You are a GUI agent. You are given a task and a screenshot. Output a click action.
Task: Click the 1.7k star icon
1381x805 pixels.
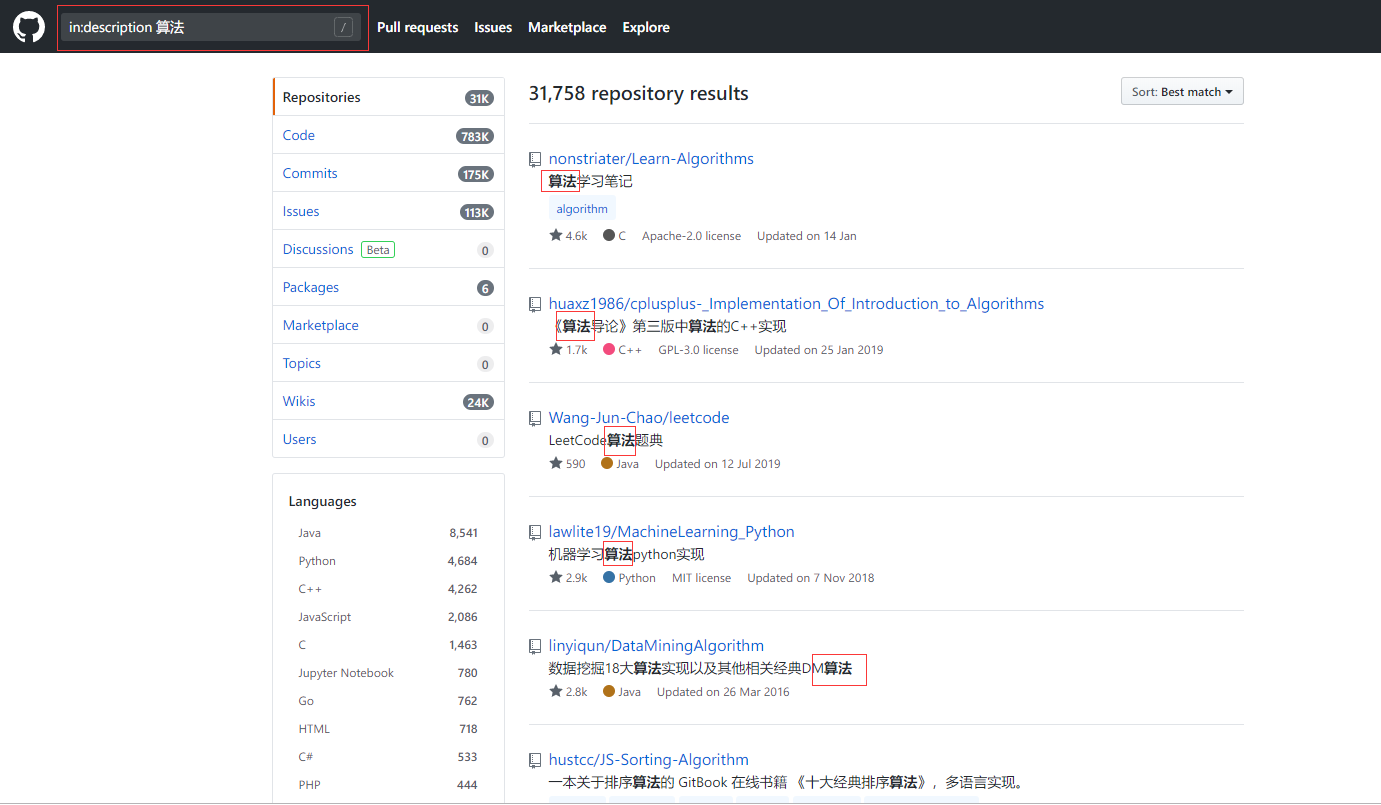click(555, 350)
